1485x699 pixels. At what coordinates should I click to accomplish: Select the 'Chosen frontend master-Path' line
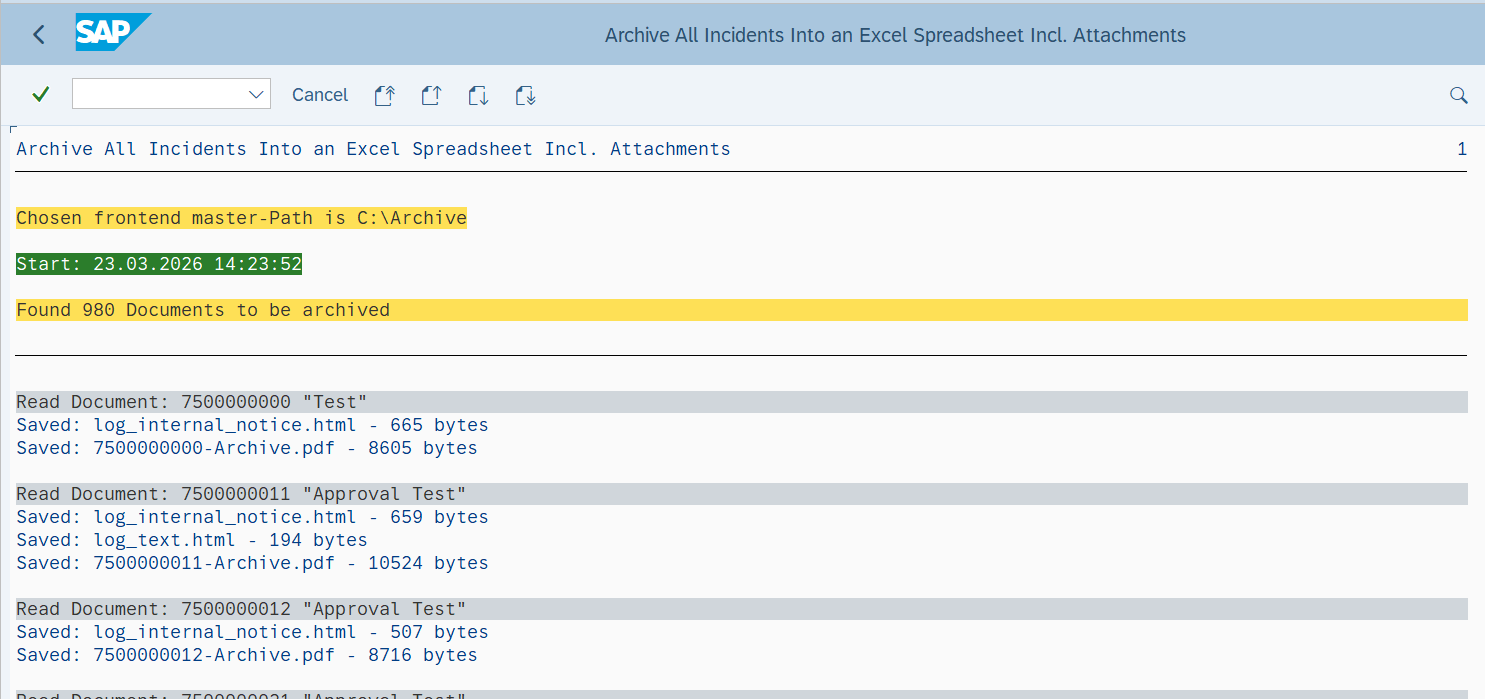(241, 218)
